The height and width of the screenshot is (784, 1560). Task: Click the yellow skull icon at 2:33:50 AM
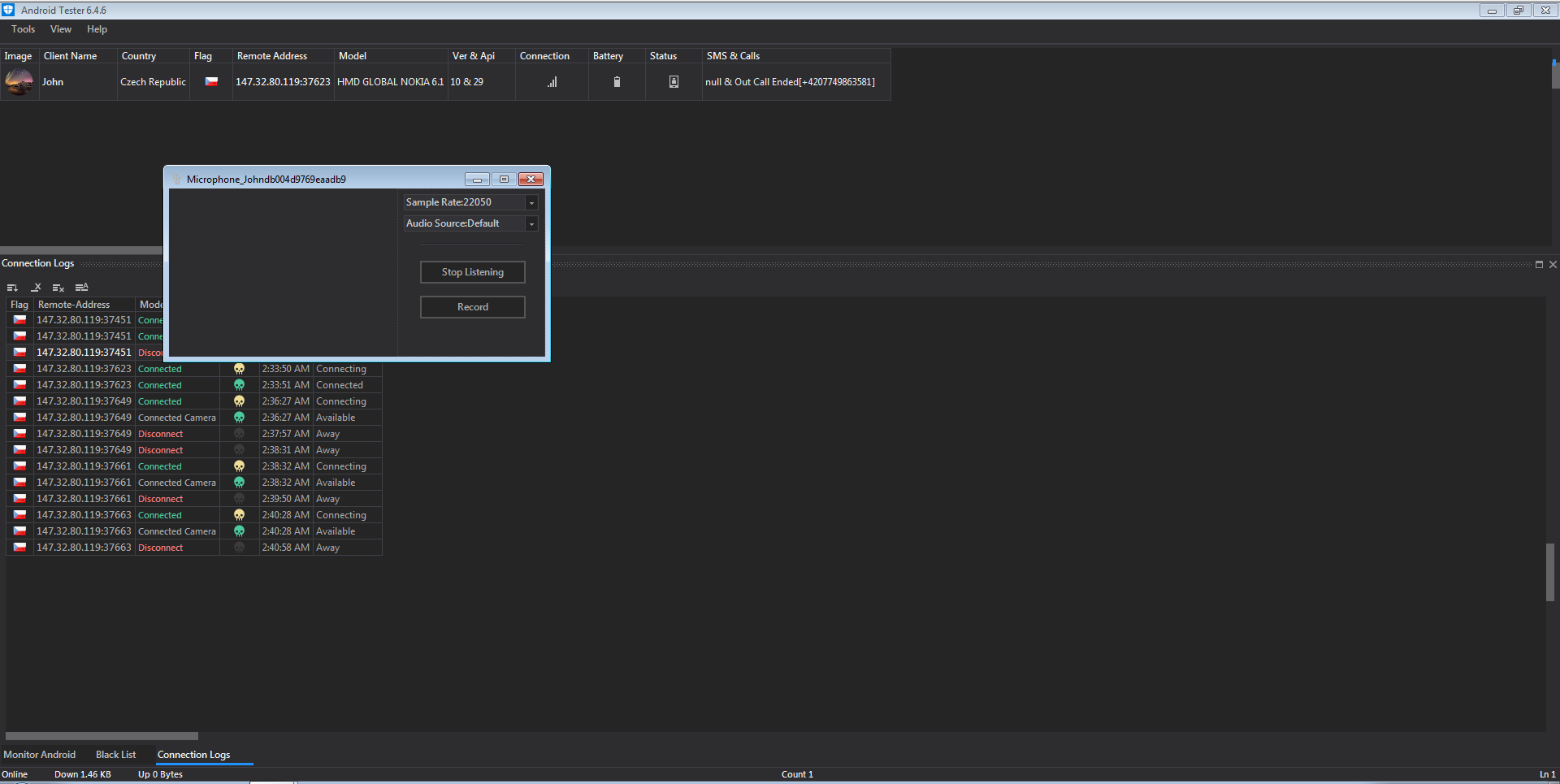pyautogui.click(x=239, y=369)
